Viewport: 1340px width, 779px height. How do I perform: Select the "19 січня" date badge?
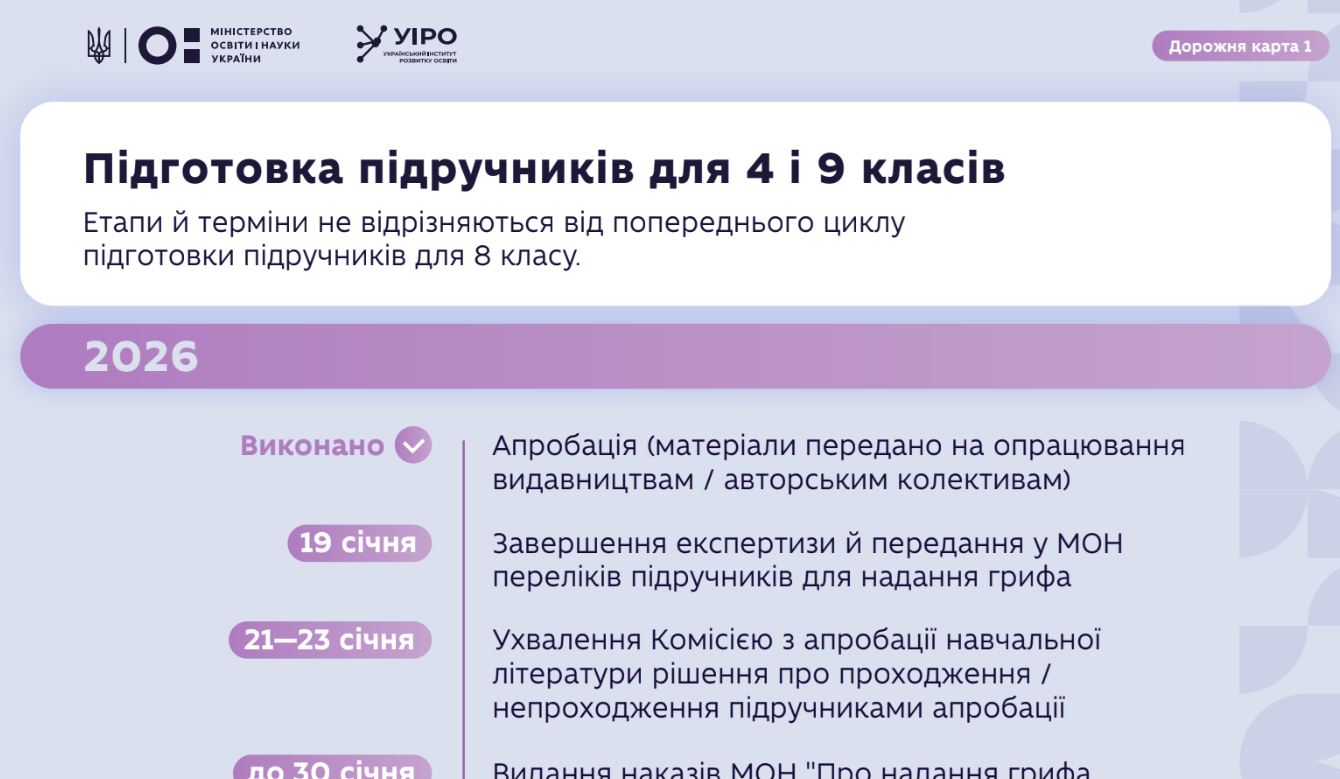[358, 543]
